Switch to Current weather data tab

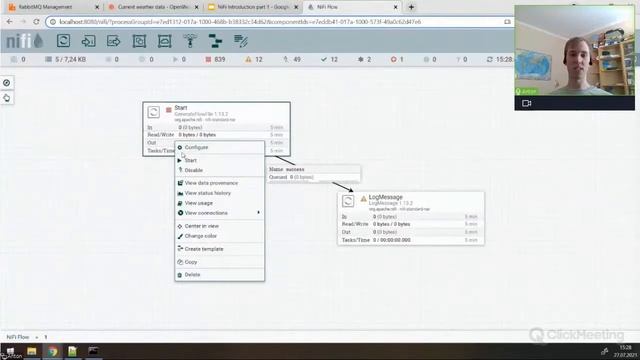(153, 7)
